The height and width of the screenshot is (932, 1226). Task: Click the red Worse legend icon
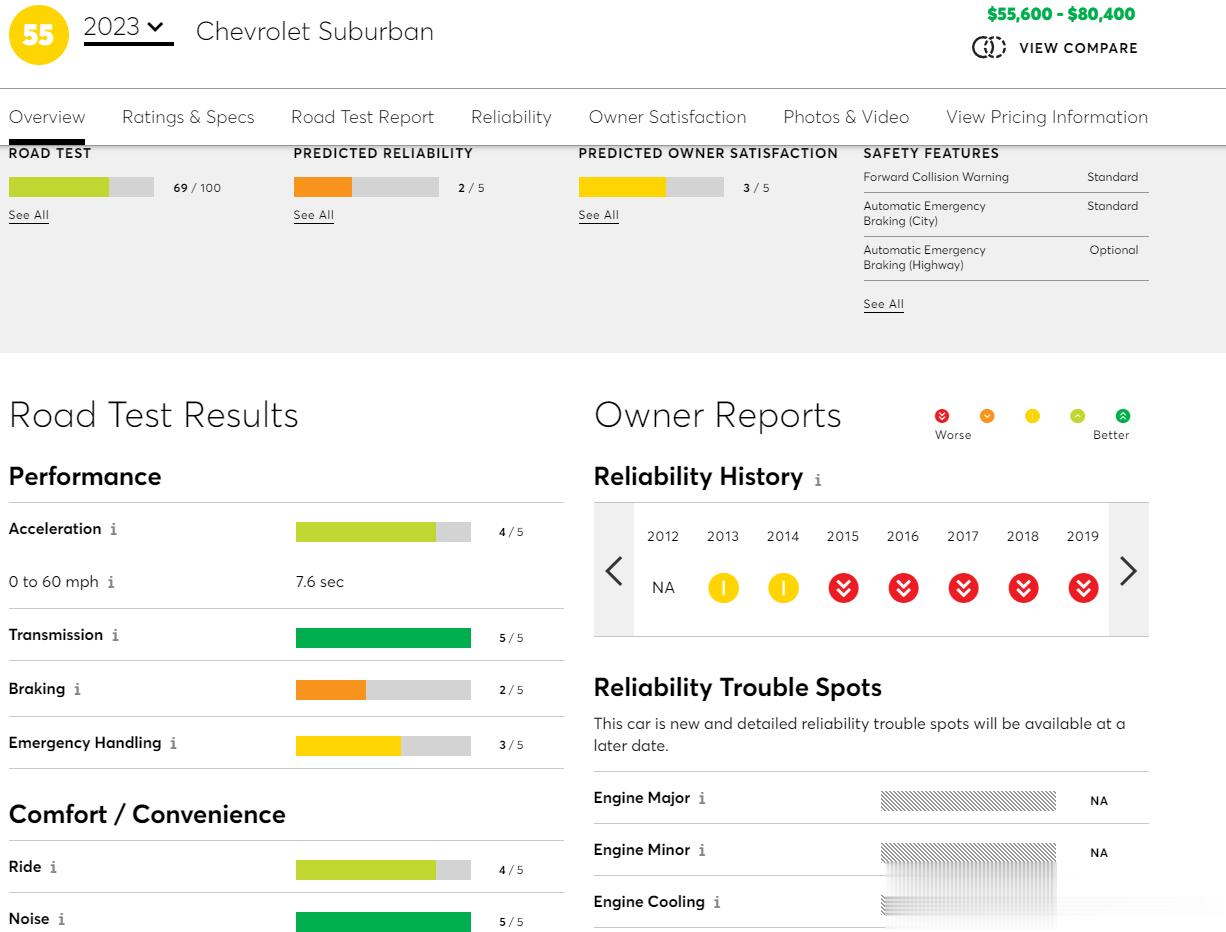[942, 416]
